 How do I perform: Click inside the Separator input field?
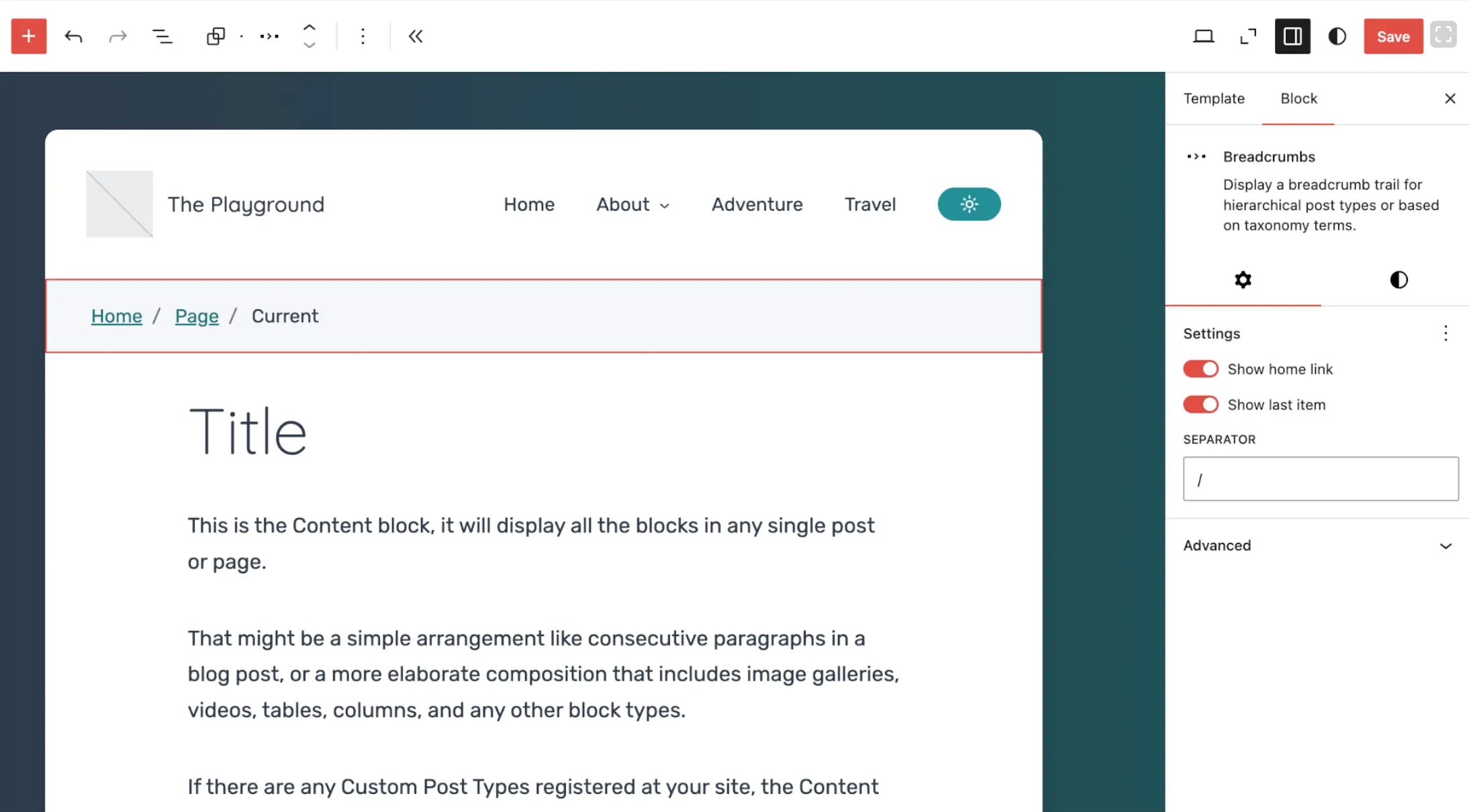click(x=1319, y=478)
